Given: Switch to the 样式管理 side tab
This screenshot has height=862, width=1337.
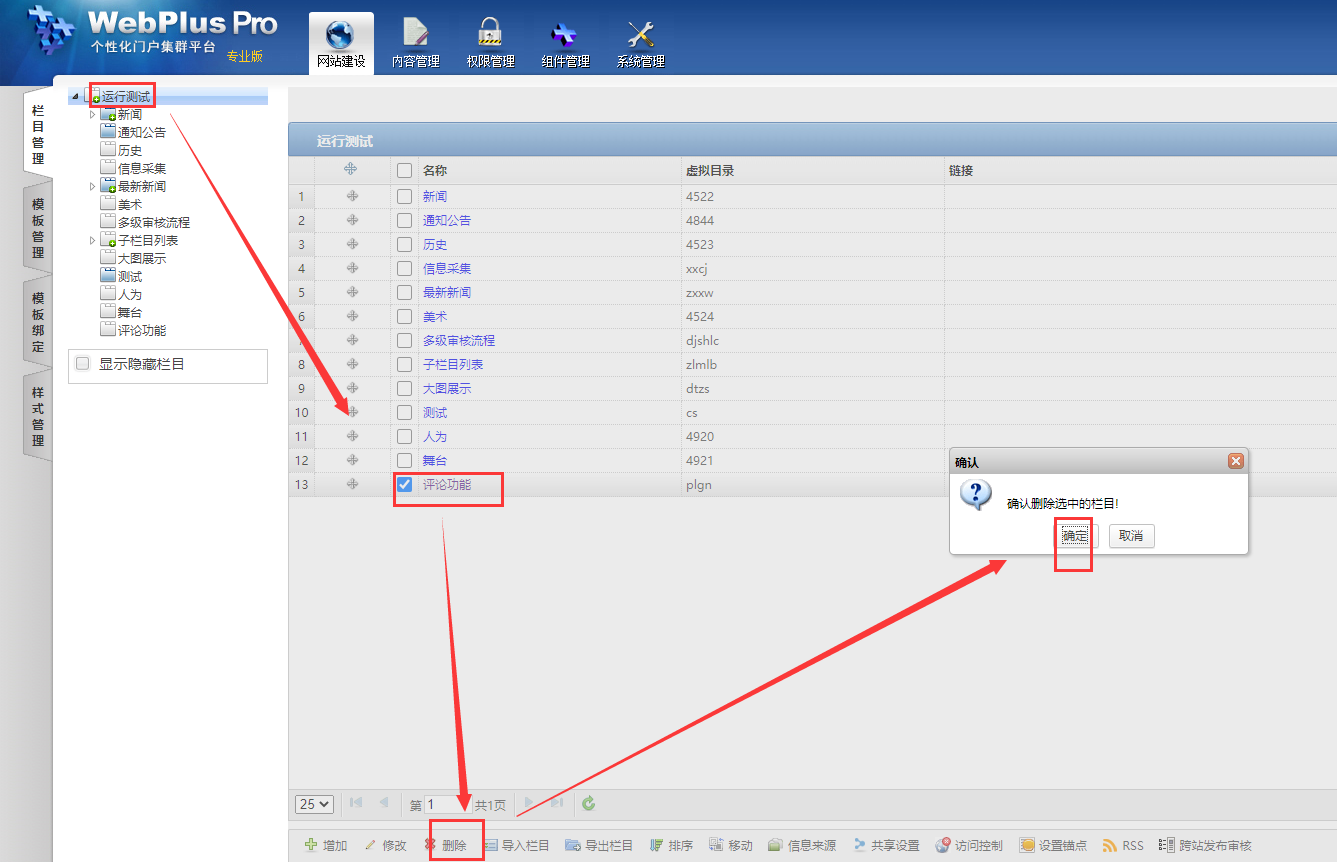Looking at the screenshot, I should 38,416.
